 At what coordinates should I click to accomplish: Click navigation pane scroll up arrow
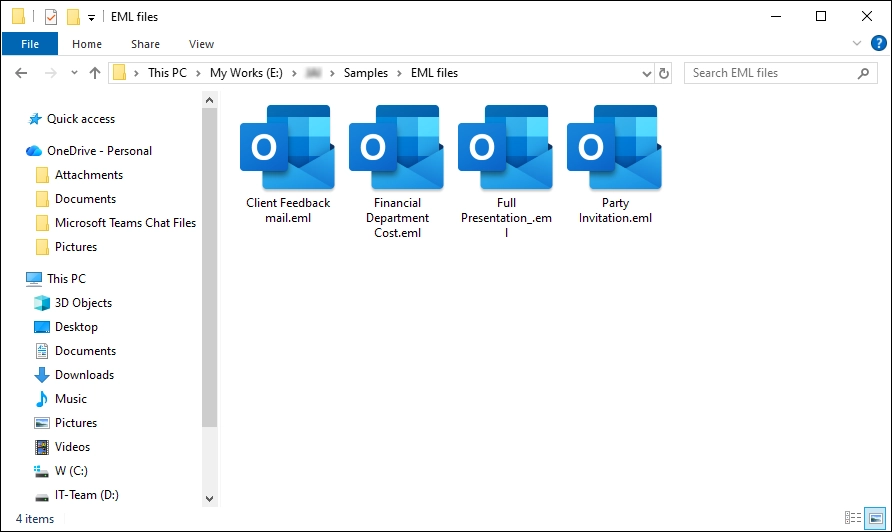(209, 101)
